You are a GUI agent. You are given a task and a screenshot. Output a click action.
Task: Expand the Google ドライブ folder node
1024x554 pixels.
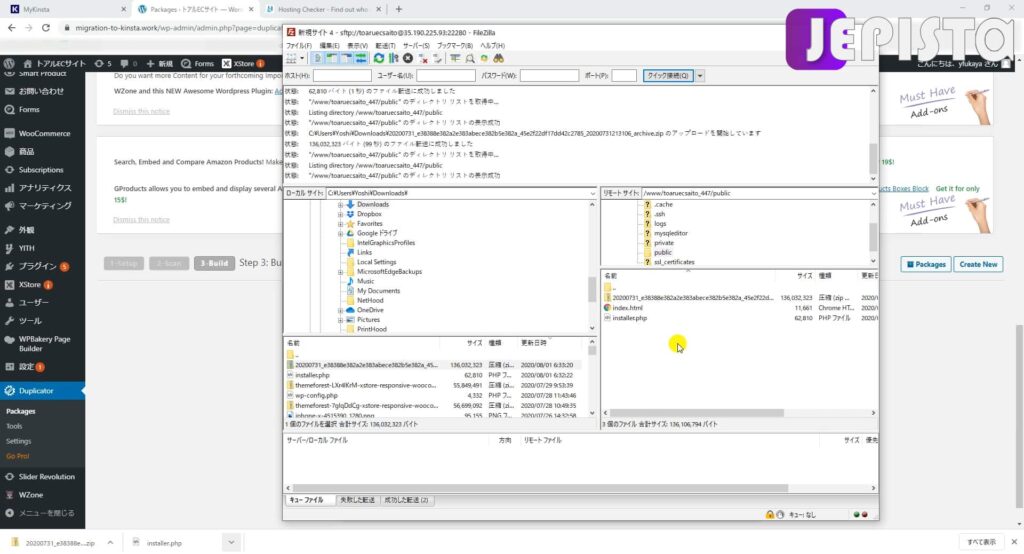click(x=340, y=233)
